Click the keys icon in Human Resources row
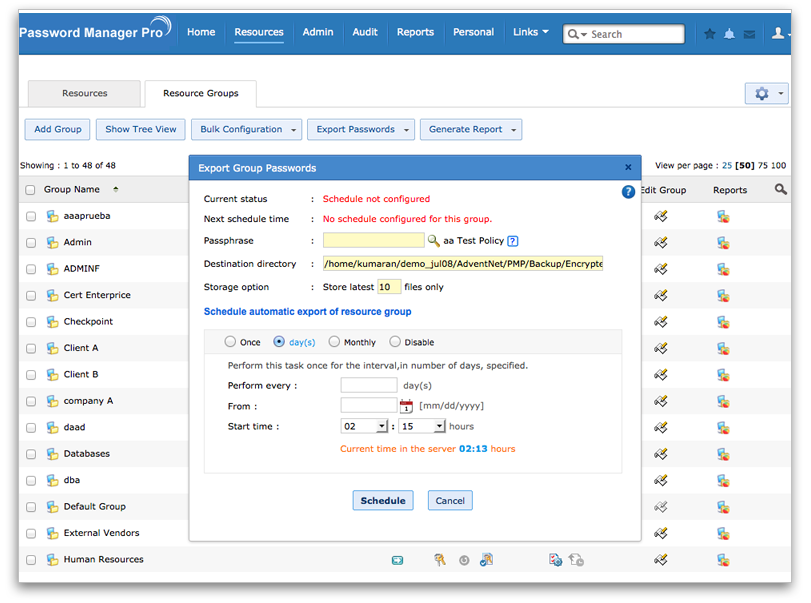This screenshot has height=603, width=811. [x=440, y=560]
